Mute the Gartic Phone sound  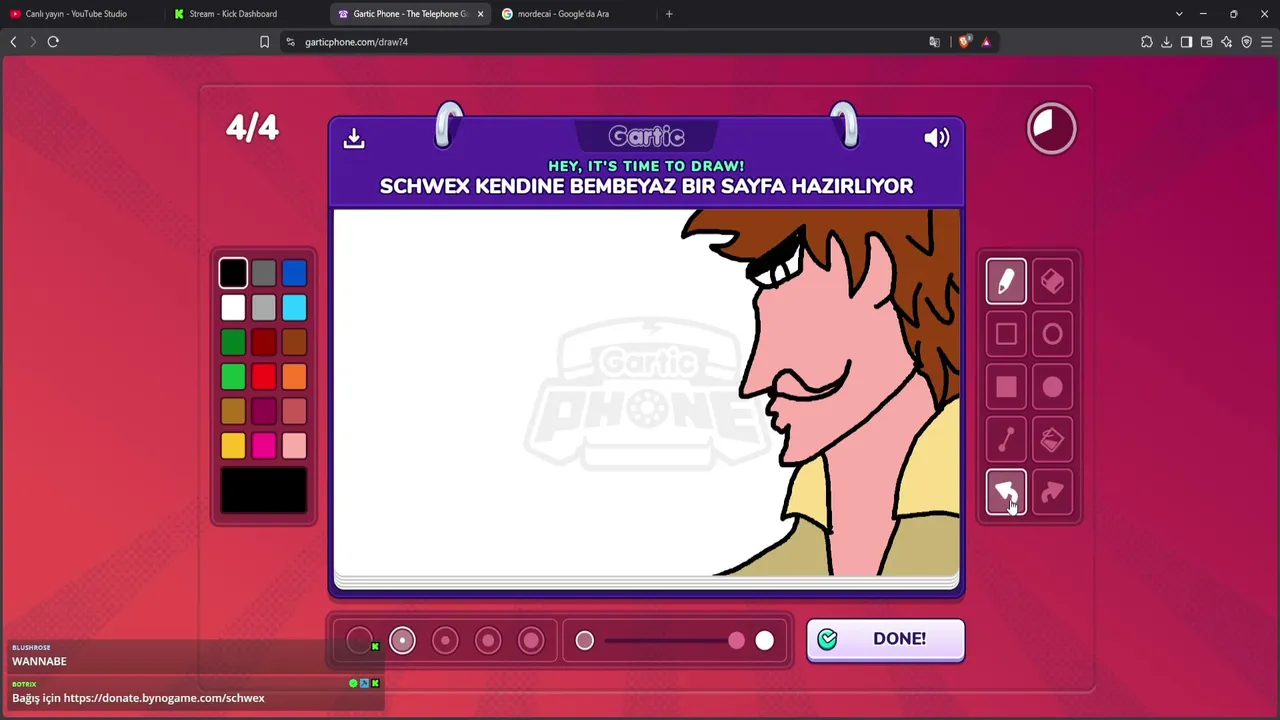coord(936,138)
